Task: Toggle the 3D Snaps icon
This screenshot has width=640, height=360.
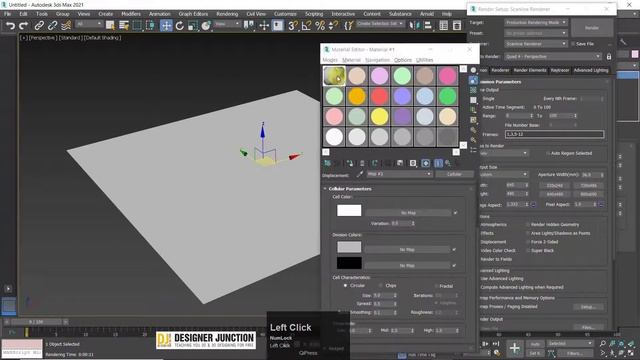Action: [x=293, y=26]
